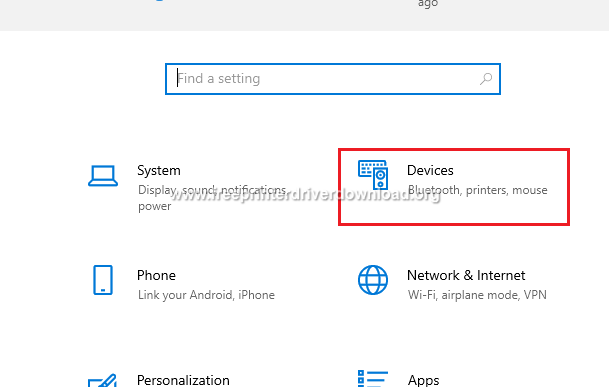Click the search magnifier icon
The width and height of the screenshot is (609, 387).
(x=486, y=79)
